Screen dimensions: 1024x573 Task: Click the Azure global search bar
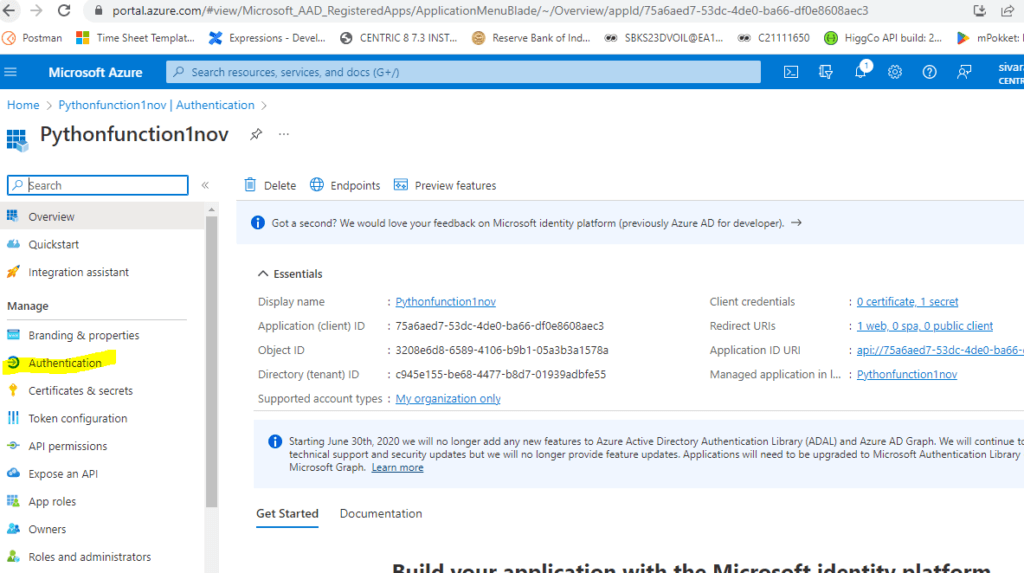464,72
